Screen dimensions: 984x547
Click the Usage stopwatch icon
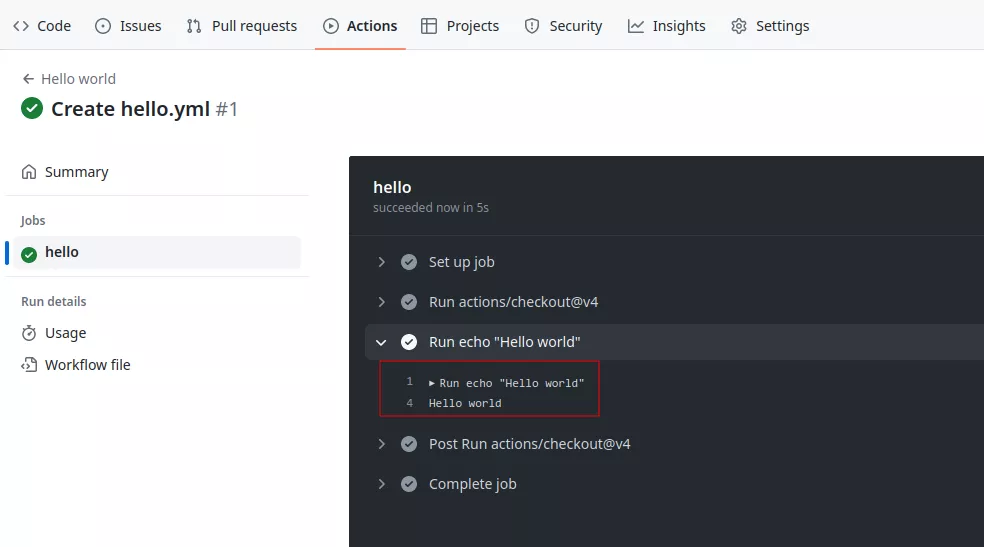tap(29, 333)
